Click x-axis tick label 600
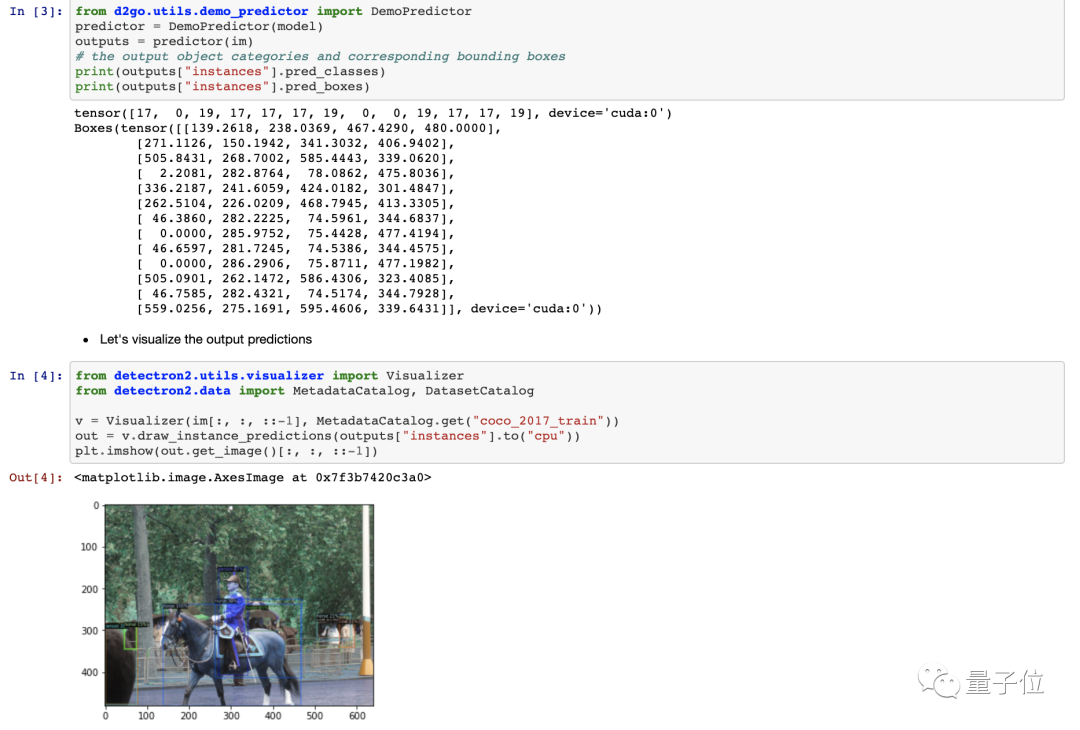Viewport: 1080px width, 730px height. (357, 716)
